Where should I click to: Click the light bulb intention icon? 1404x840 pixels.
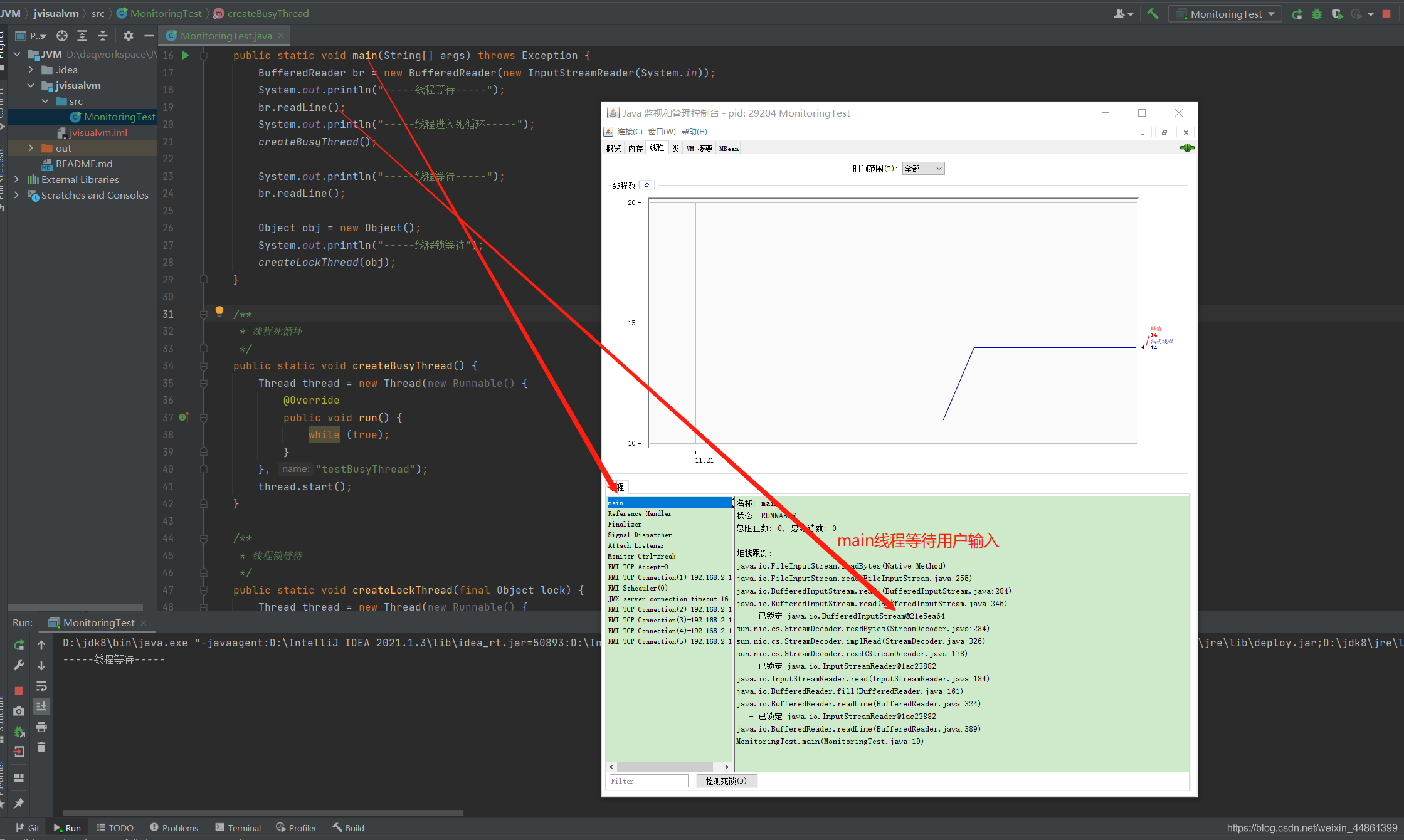pos(219,311)
